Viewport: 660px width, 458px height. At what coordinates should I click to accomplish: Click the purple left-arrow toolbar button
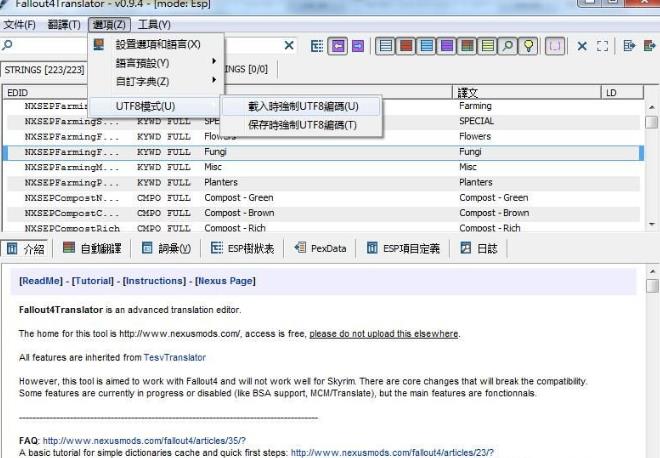click(338, 46)
